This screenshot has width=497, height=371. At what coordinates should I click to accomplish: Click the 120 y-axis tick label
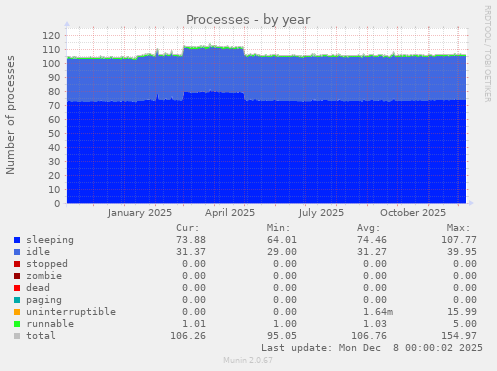[x=51, y=36]
